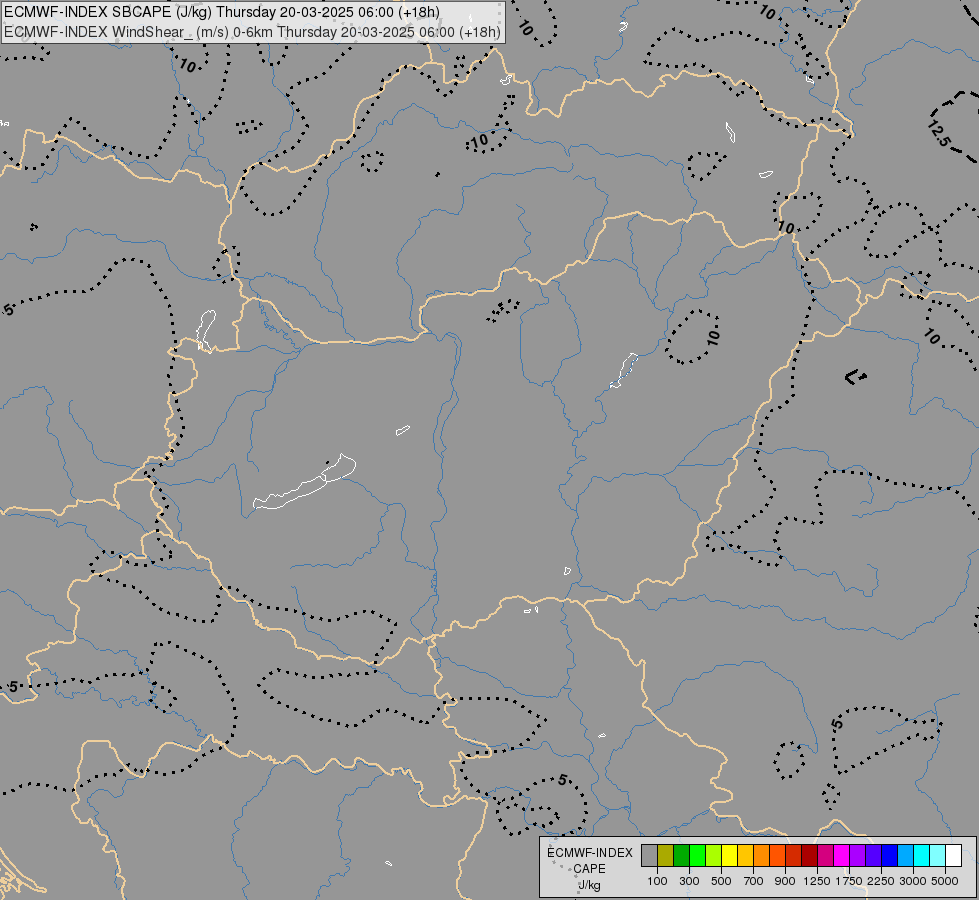The height and width of the screenshot is (900, 979).
Task: Click the J/kg unit label in the legend
Action: (x=589, y=885)
